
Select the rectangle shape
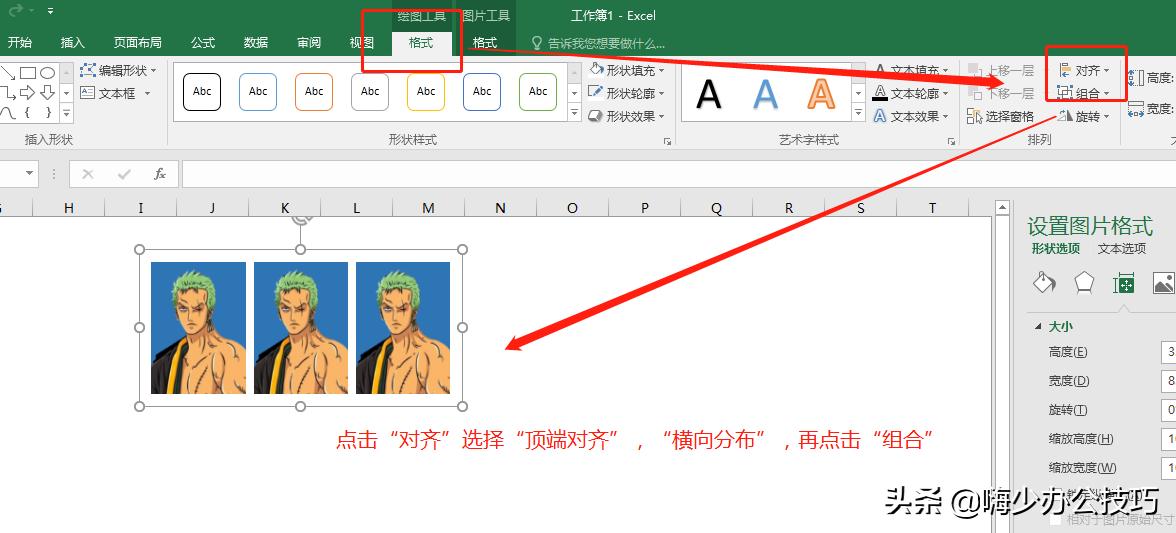coord(28,73)
